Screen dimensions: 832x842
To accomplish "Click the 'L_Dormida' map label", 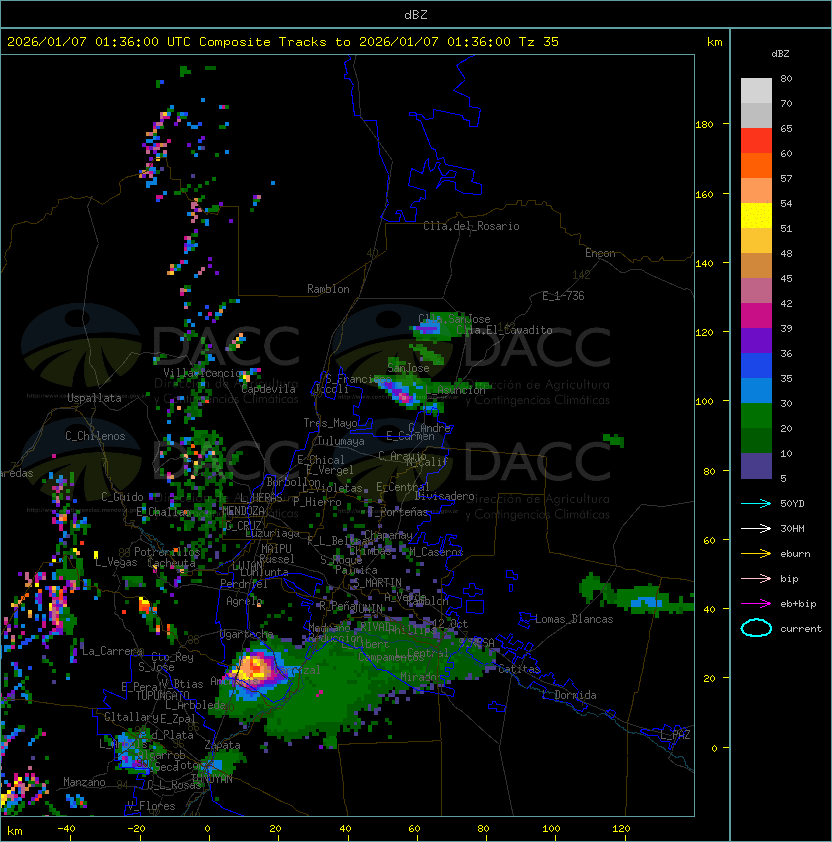I will [569, 695].
